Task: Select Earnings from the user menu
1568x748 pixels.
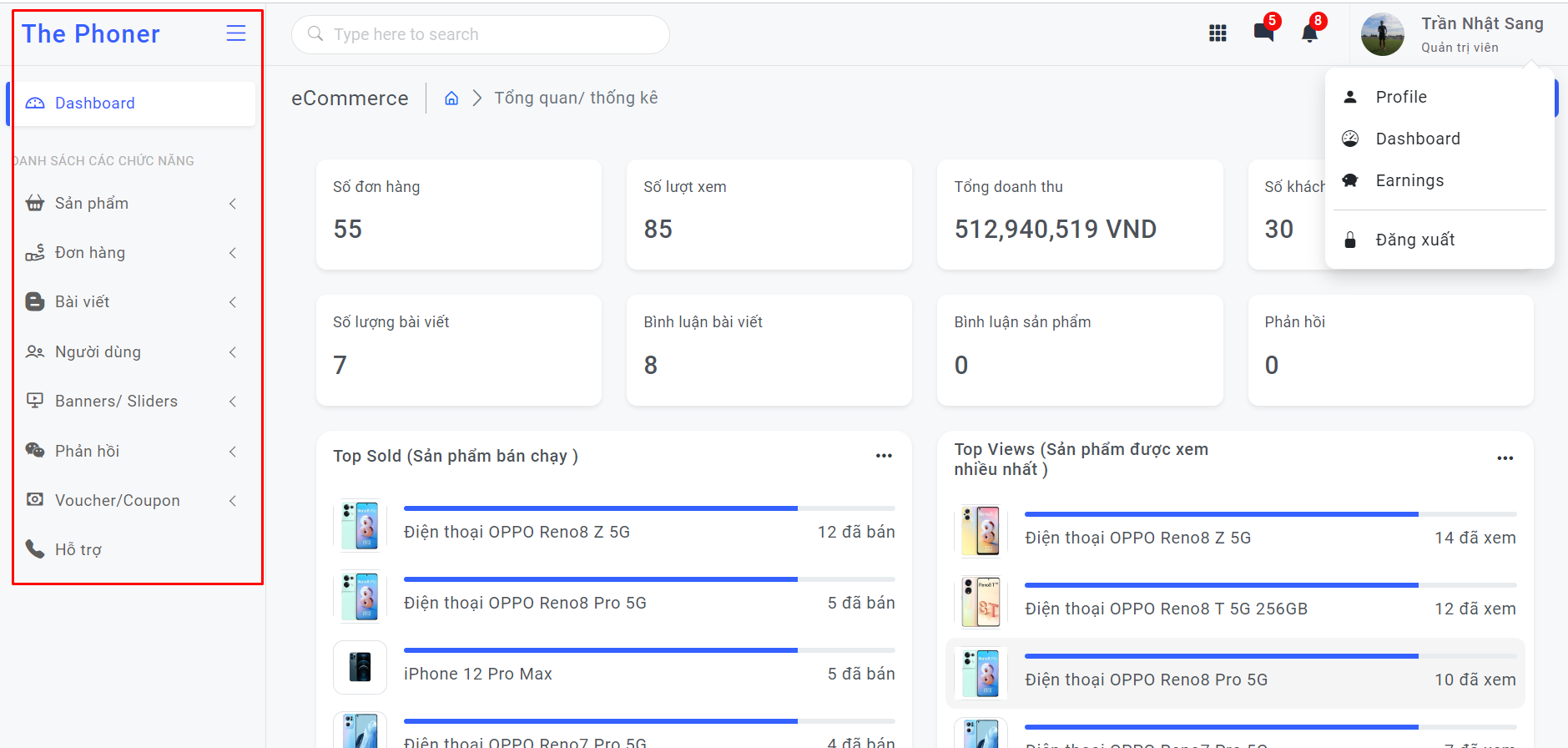Action: [1439, 180]
